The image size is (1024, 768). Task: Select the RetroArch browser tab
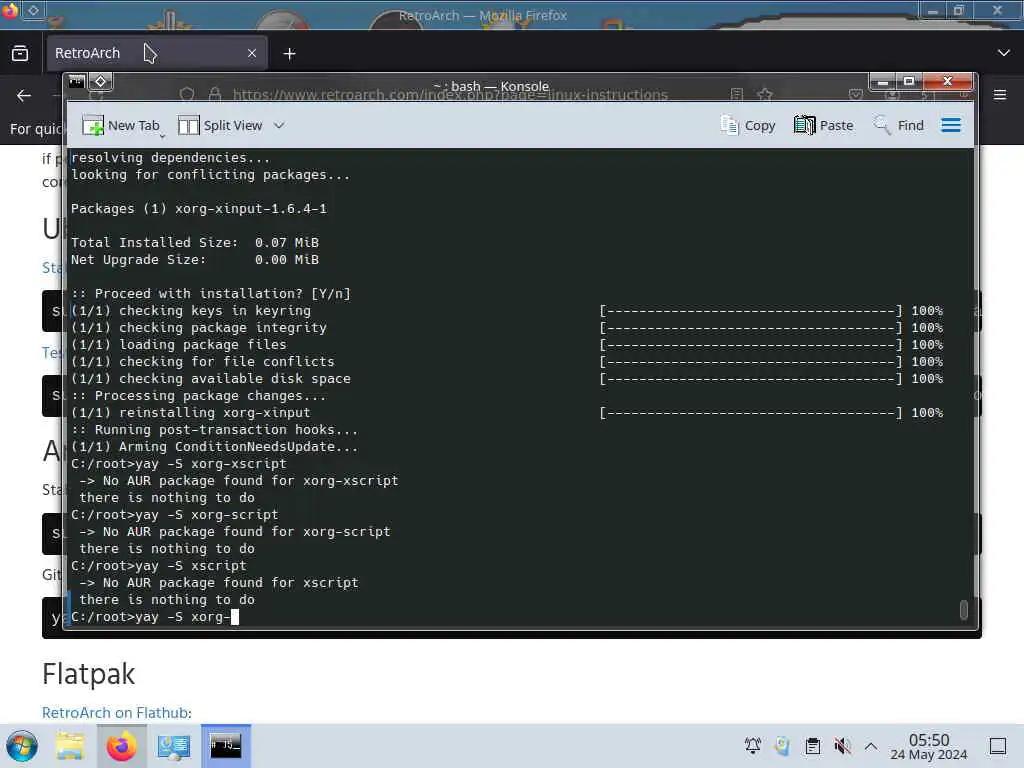tap(156, 54)
